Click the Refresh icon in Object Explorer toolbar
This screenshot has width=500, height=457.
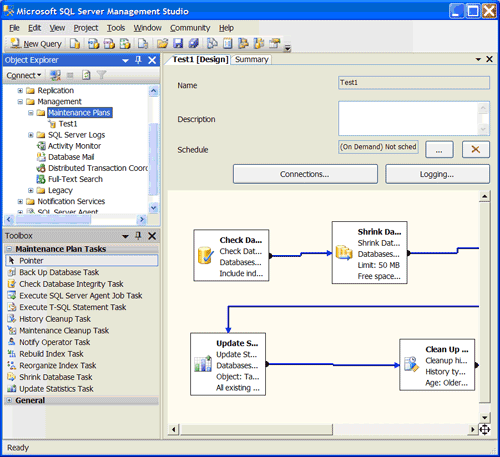(x=86, y=75)
